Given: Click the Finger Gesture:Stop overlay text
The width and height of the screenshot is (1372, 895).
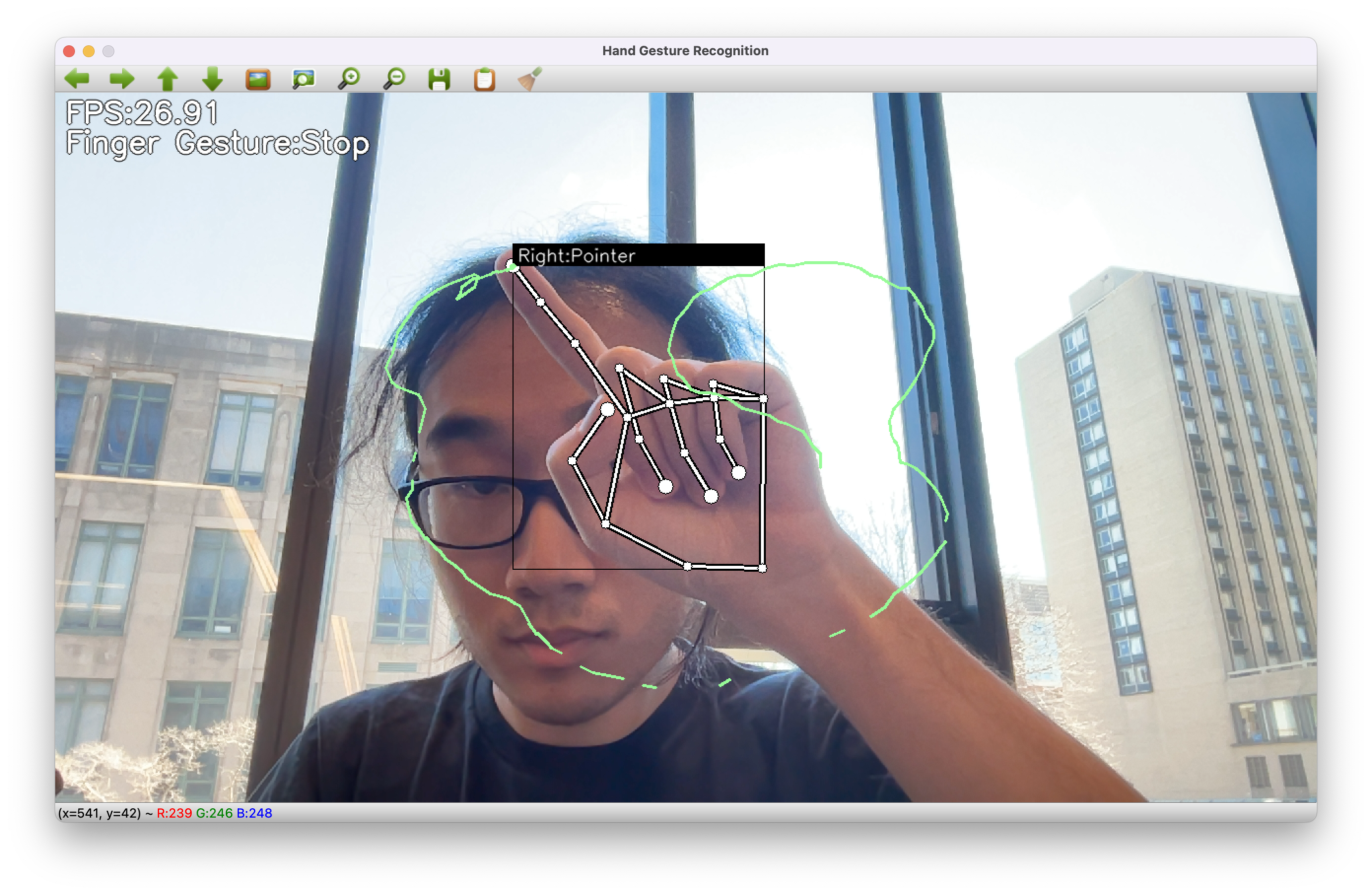Looking at the screenshot, I should pyautogui.click(x=217, y=143).
